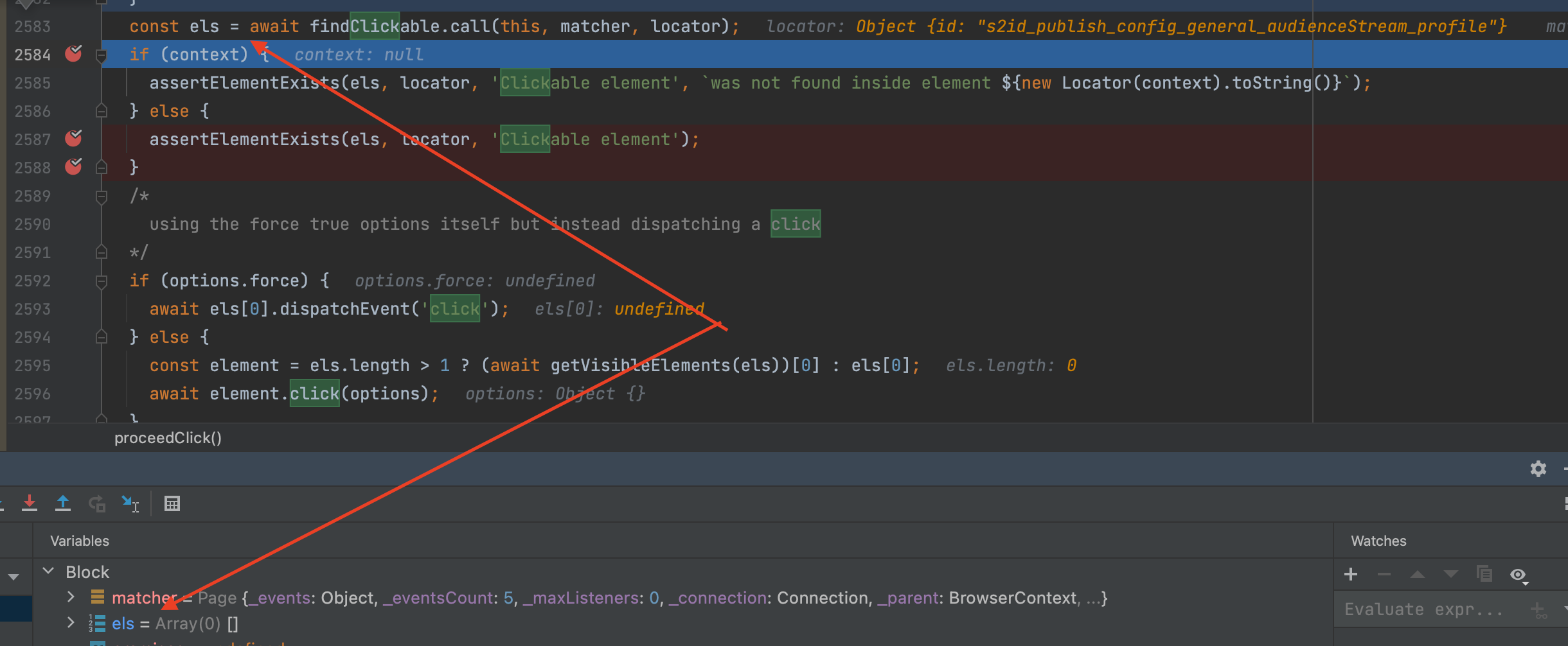This screenshot has width=1568, height=646.
Task: Toggle the breakpoint on line 2587
Action: tap(74, 138)
